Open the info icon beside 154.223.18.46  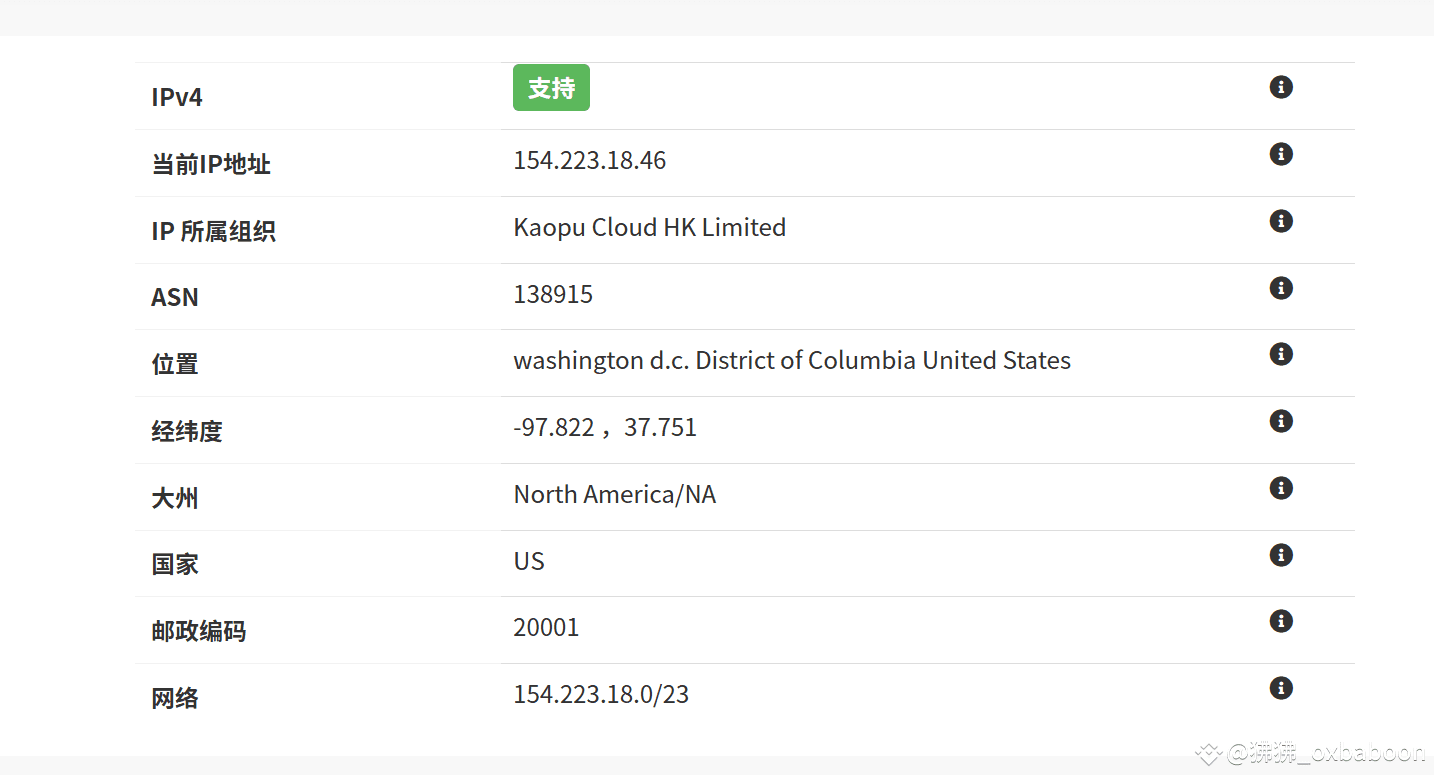coord(1281,154)
